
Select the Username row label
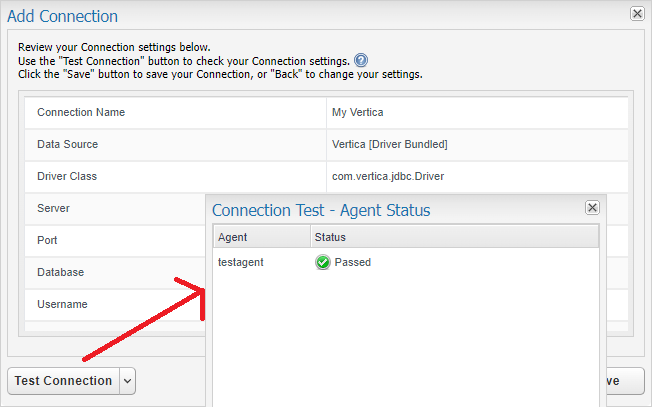pos(62,304)
